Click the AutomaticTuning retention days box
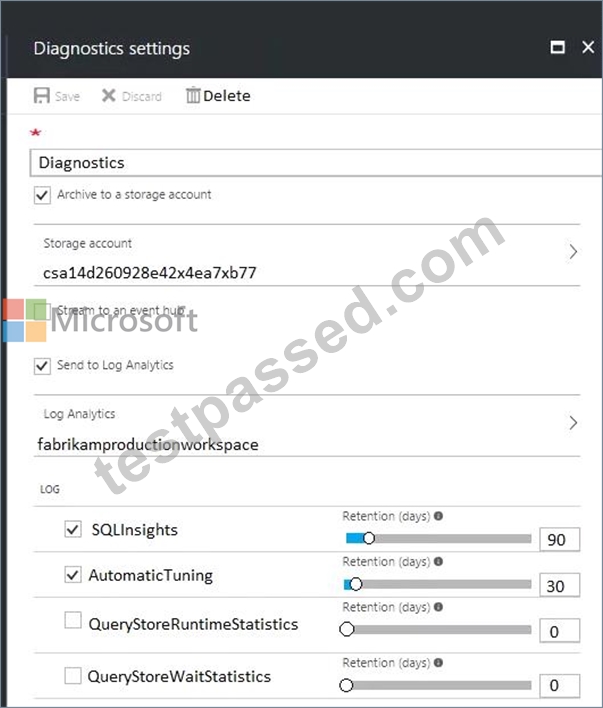603x708 pixels. coord(560,586)
